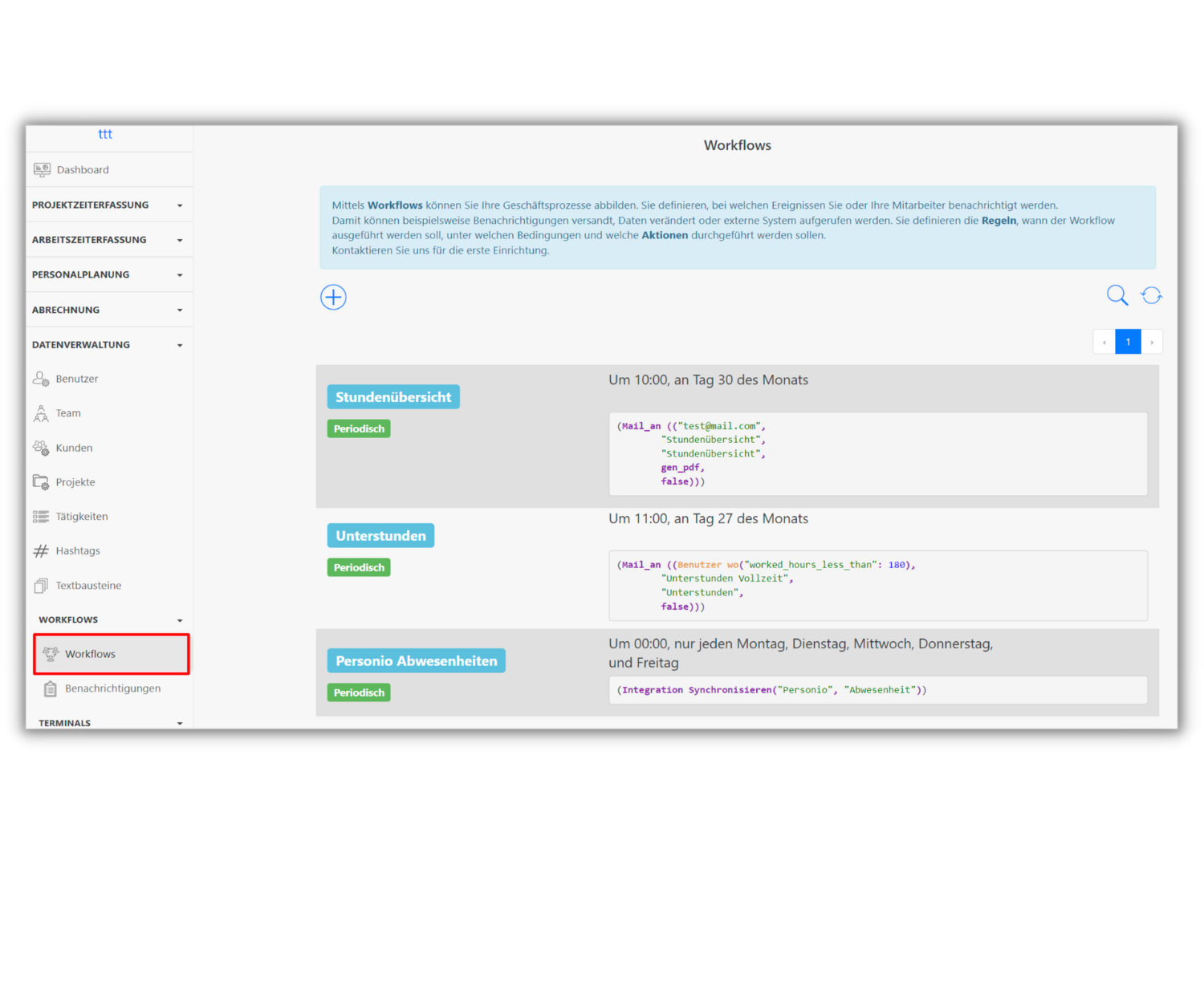Expand the PROJEKTZEITERFASSUNG section
The width and height of the screenshot is (1204, 1003).
109,204
